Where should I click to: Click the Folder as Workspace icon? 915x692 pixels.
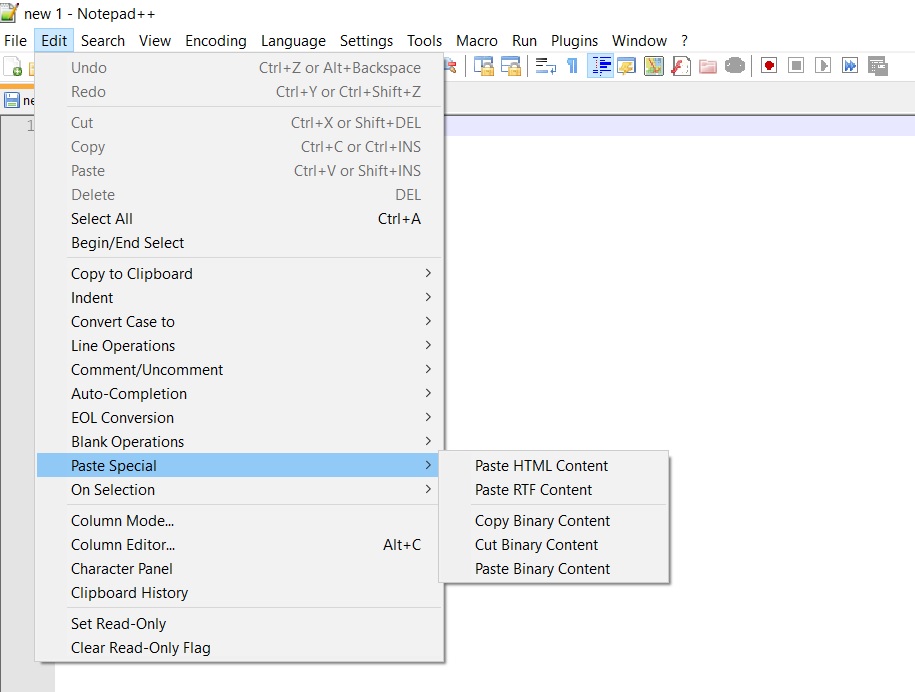tap(708, 66)
